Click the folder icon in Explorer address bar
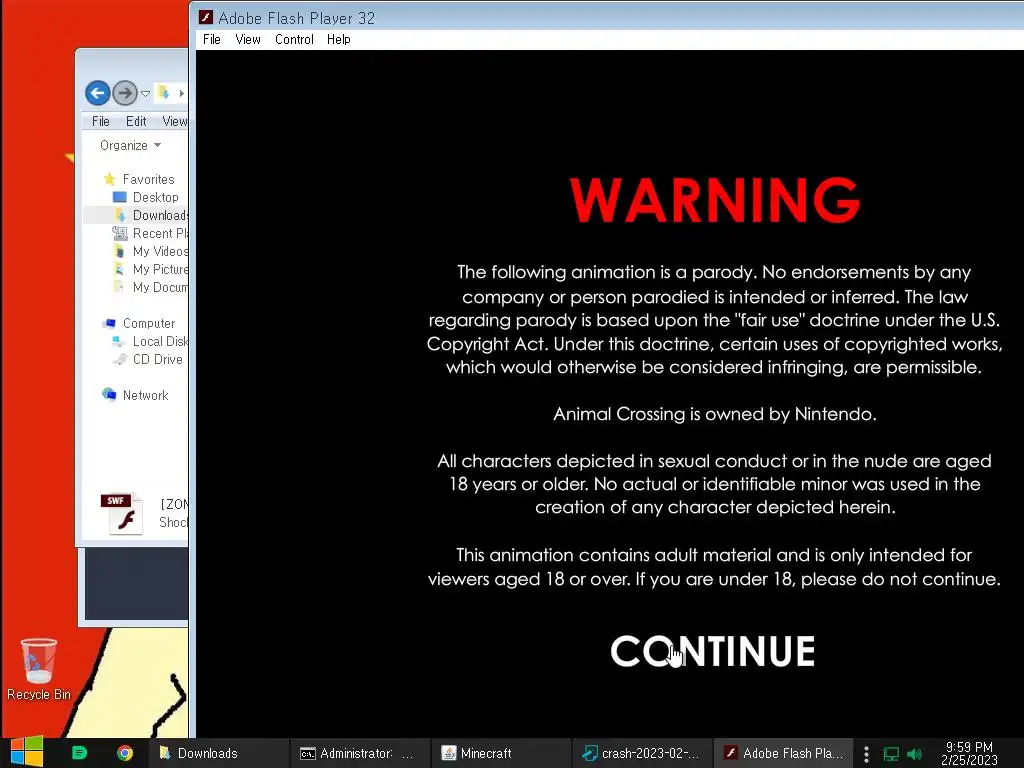The height and width of the screenshot is (768, 1024). [x=163, y=93]
